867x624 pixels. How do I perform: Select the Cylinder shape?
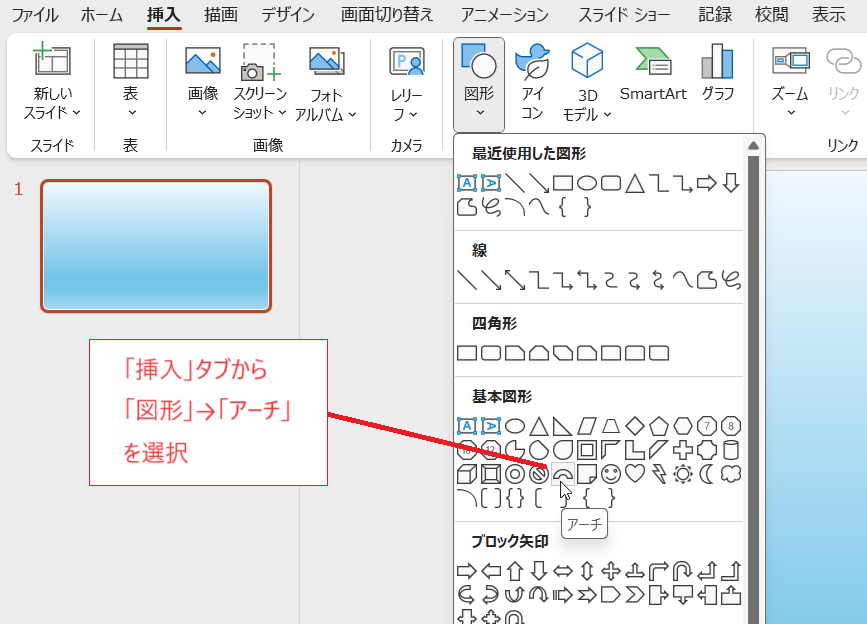pos(731,450)
